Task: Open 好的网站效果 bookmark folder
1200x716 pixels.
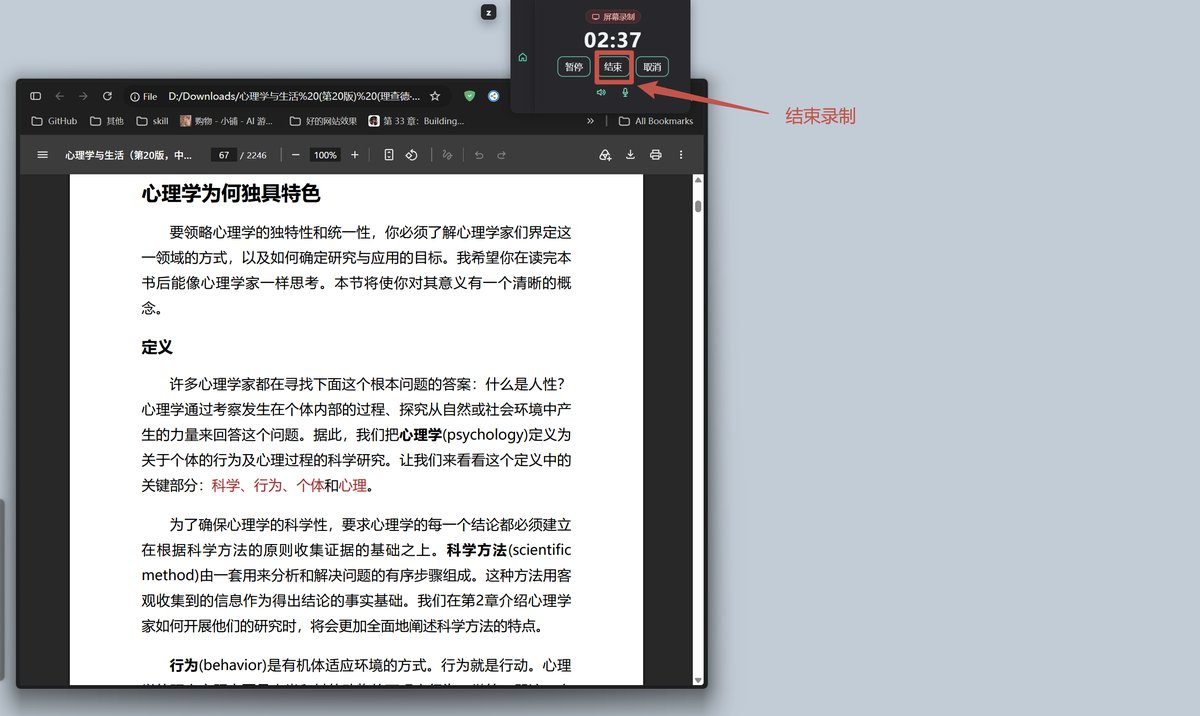Action: tap(323, 121)
